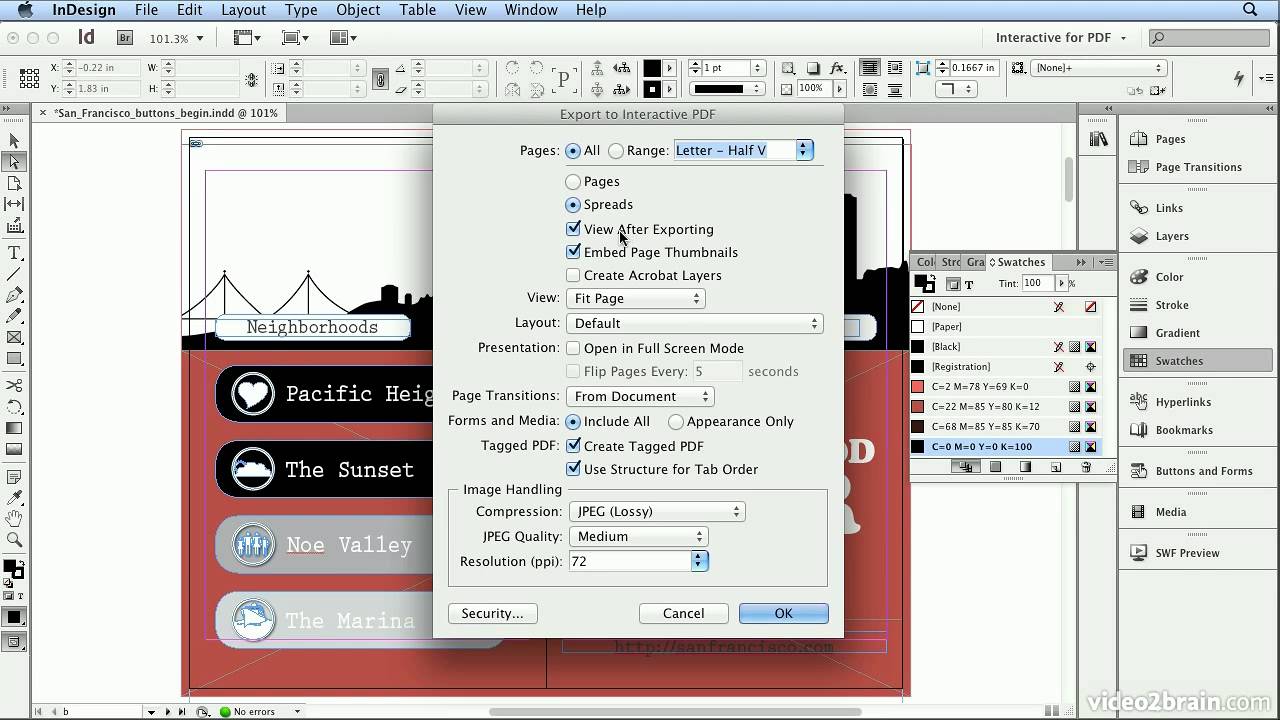
Task: Toggle Embed Page Thumbnails checkbox
Action: coord(573,252)
